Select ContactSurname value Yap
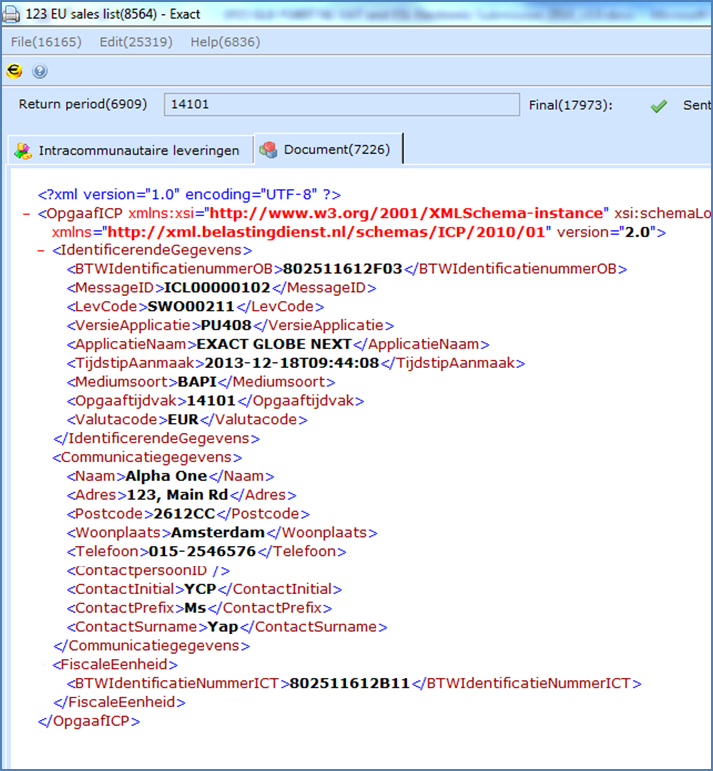Image resolution: width=713 pixels, height=771 pixels. pos(223,627)
